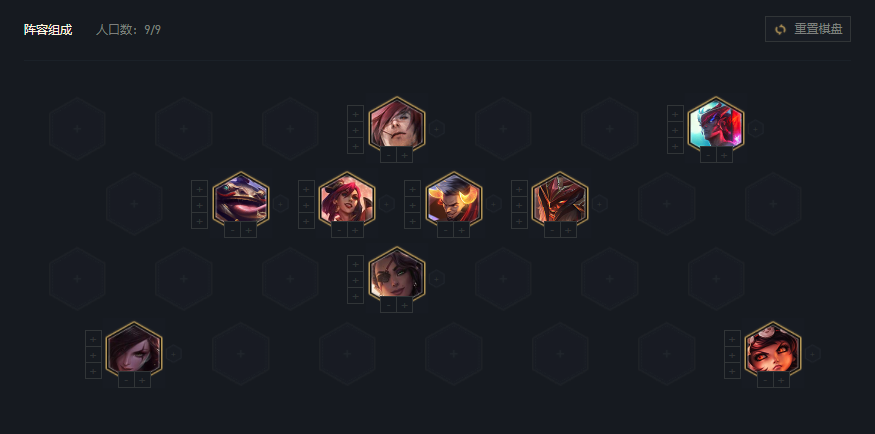Select the Tahm Kench champion portrait
875x434 pixels.
click(x=241, y=200)
